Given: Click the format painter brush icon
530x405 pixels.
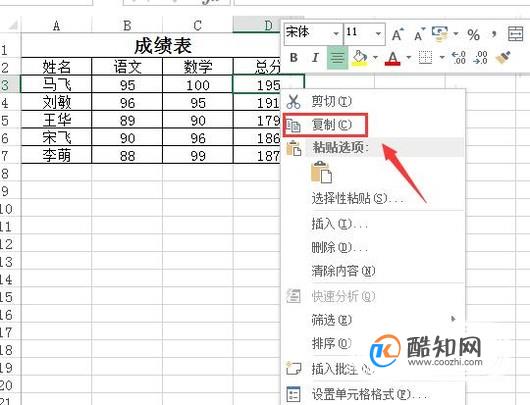Looking at the screenshot, I should pos(503,58).
